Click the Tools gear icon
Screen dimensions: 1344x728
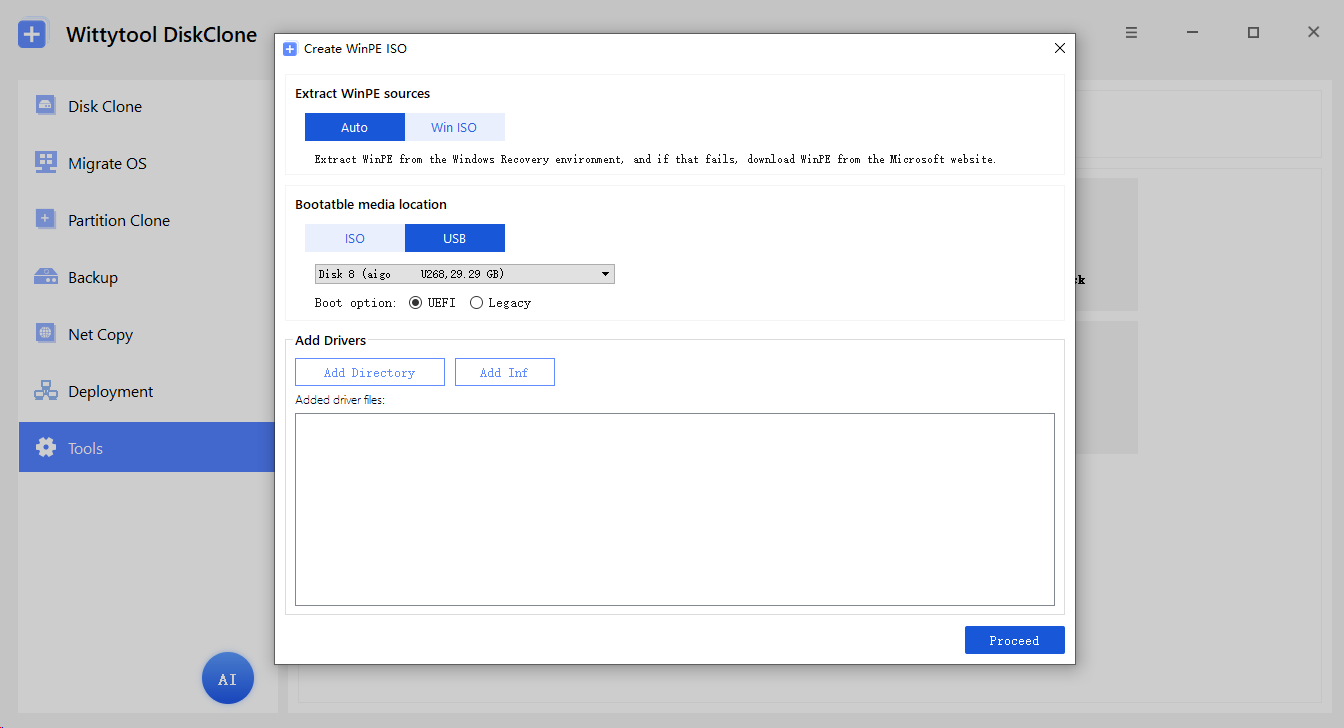click(x=45, y=448)
